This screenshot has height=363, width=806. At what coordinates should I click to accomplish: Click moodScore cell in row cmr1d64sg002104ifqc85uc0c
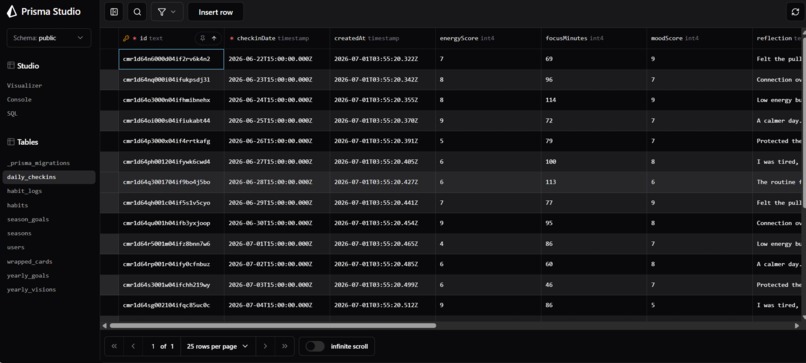(699, 305)
